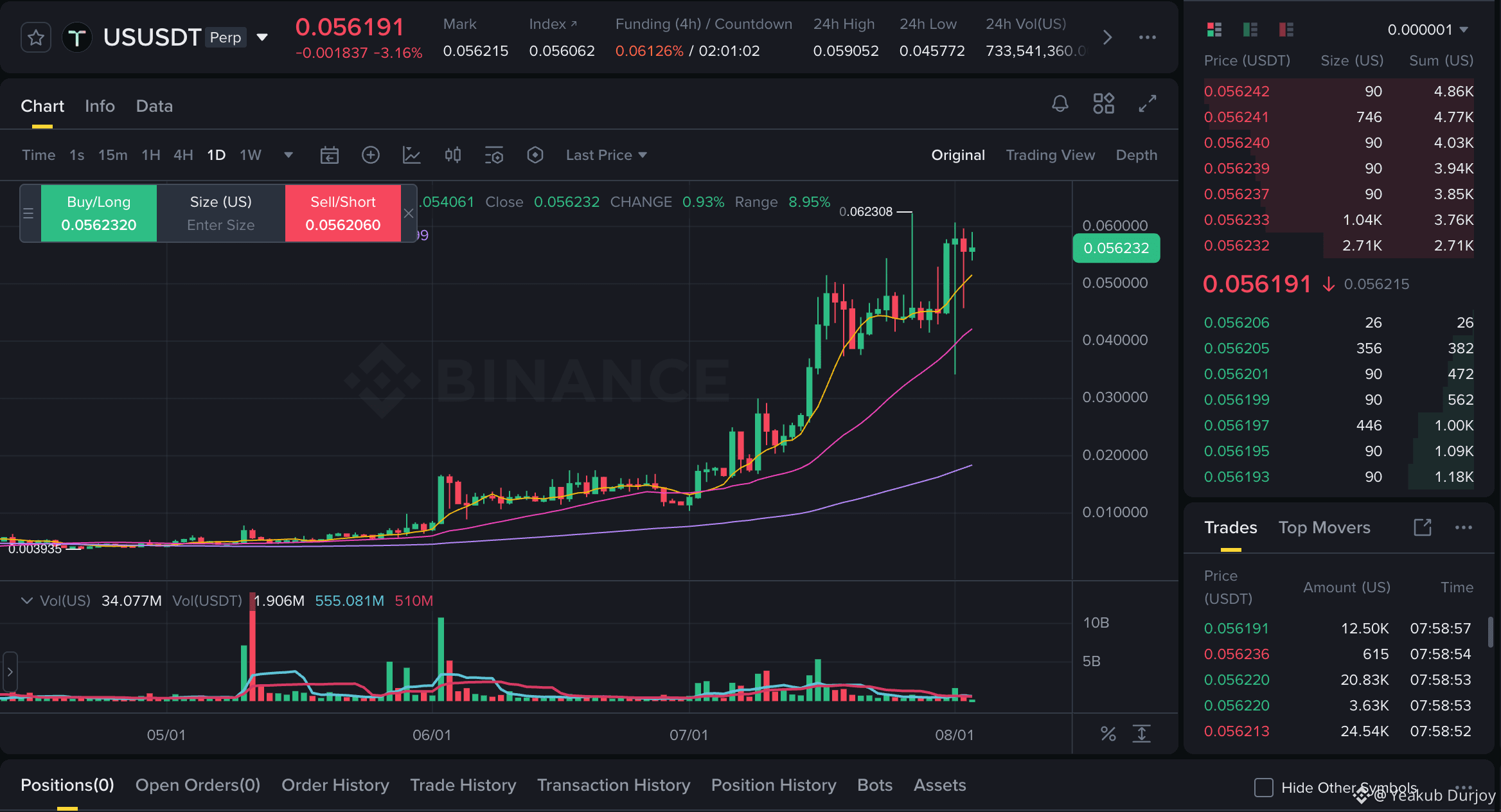Show more header options ellipsis

coord(1148,37)
